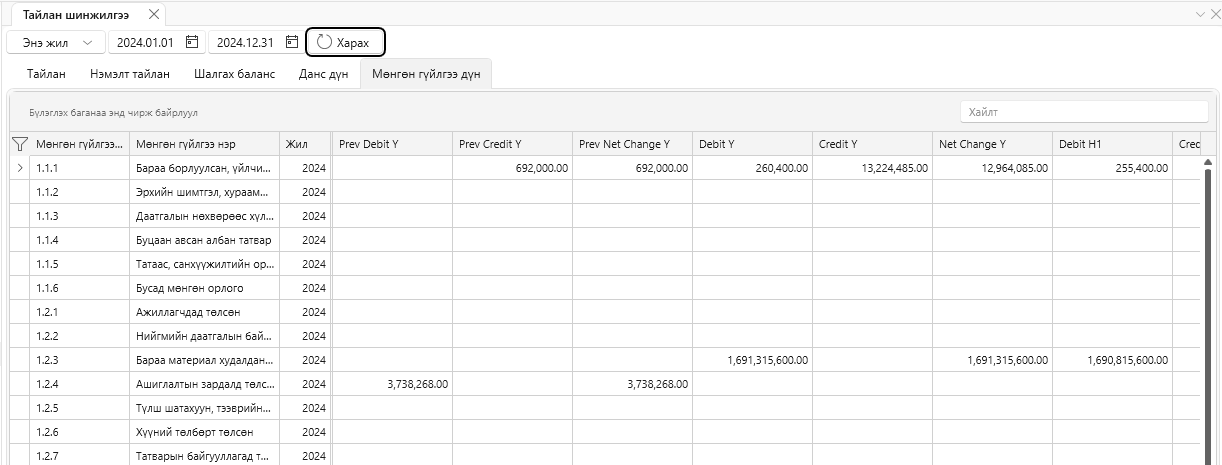
Task: Select row Татварын байгууллагад т...
Action: click(x=204, y=456)
